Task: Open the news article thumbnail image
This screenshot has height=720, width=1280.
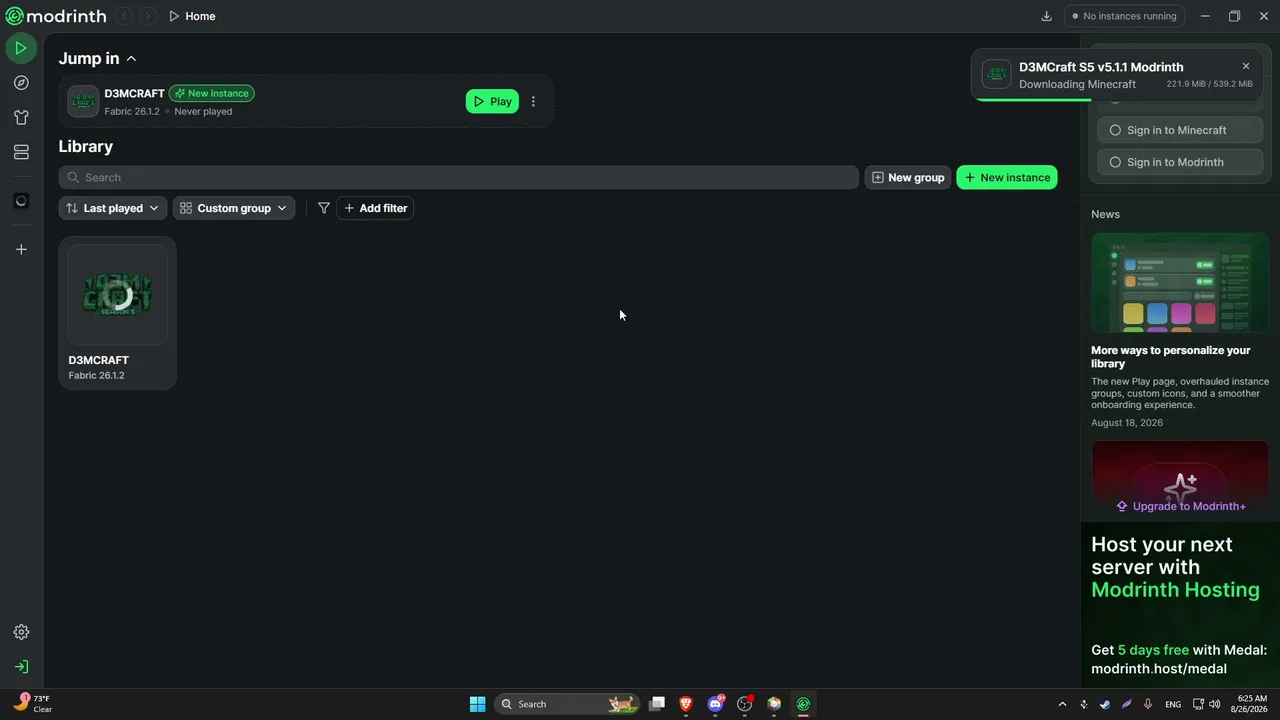Action: (x=1180, y=283)
